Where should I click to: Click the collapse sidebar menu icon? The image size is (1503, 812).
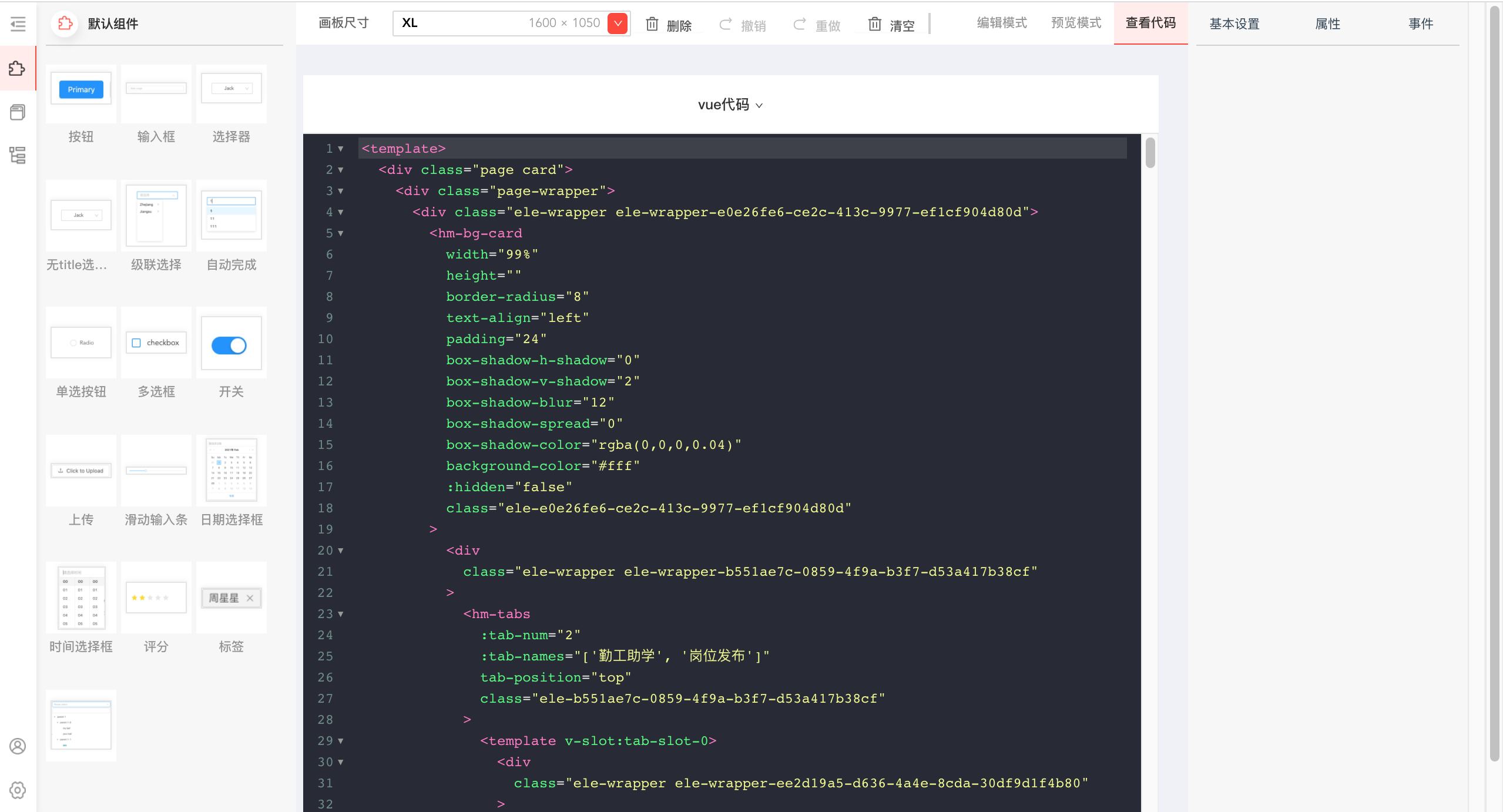coord(18,24)
